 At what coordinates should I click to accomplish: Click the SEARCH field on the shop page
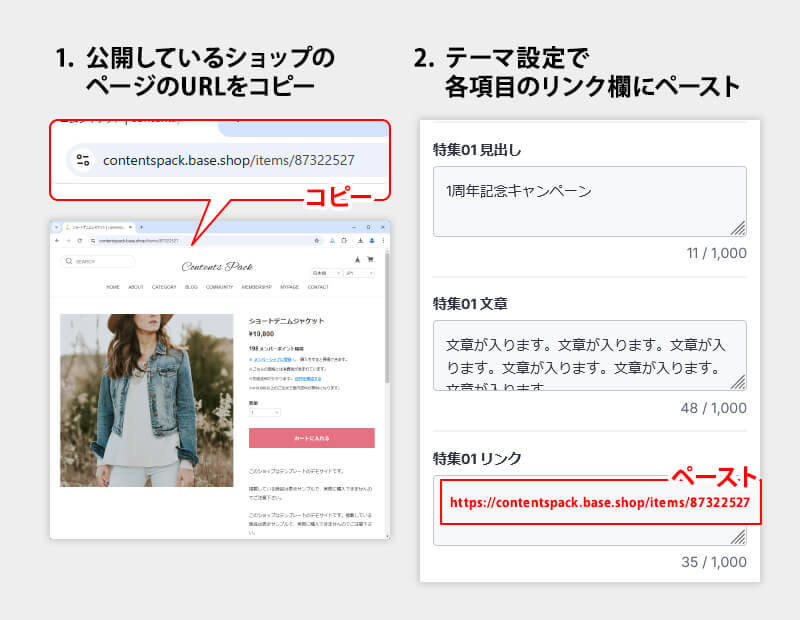coord(98,261)
